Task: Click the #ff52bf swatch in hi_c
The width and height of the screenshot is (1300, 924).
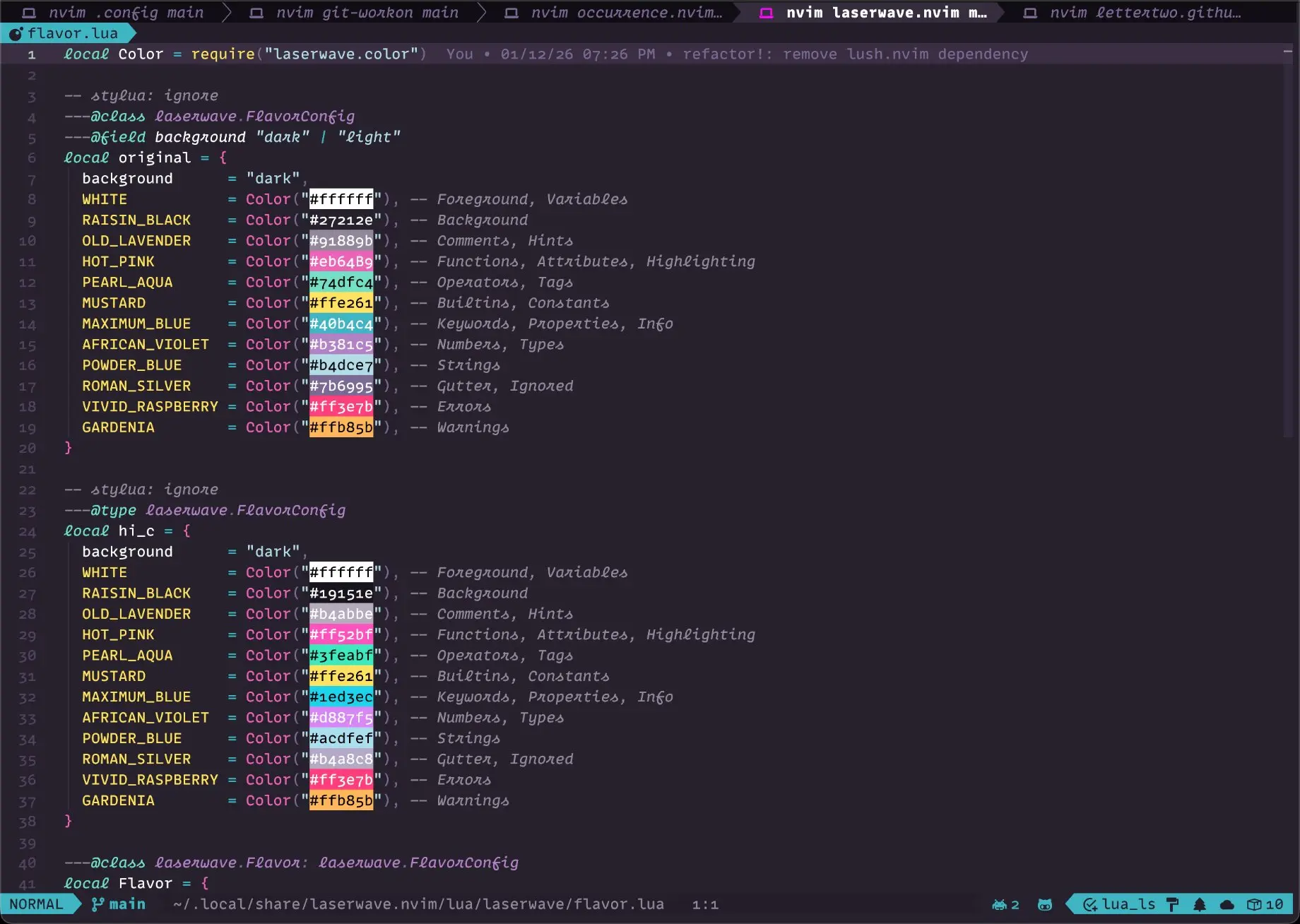Action: point(341,634)
